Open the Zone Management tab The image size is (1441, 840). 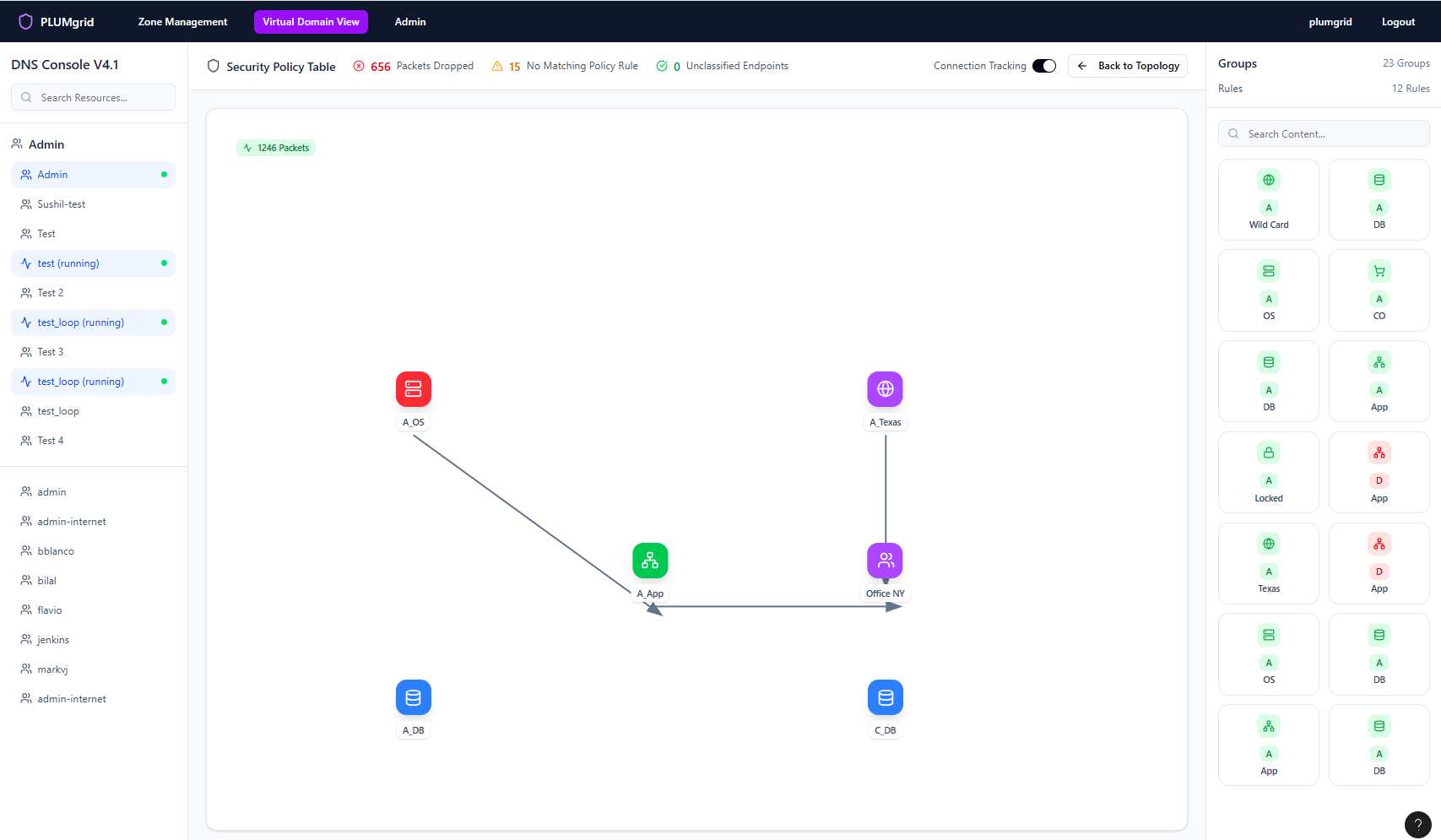pos(182,22)
